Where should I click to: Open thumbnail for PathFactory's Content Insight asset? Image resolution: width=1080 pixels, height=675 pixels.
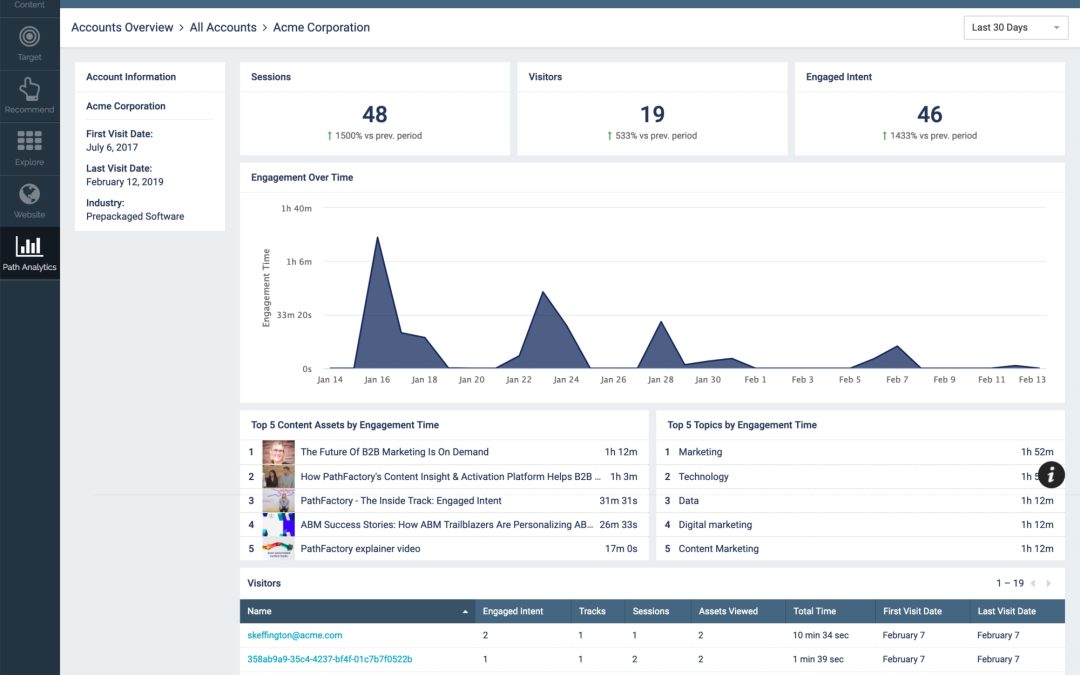(278, 477)
